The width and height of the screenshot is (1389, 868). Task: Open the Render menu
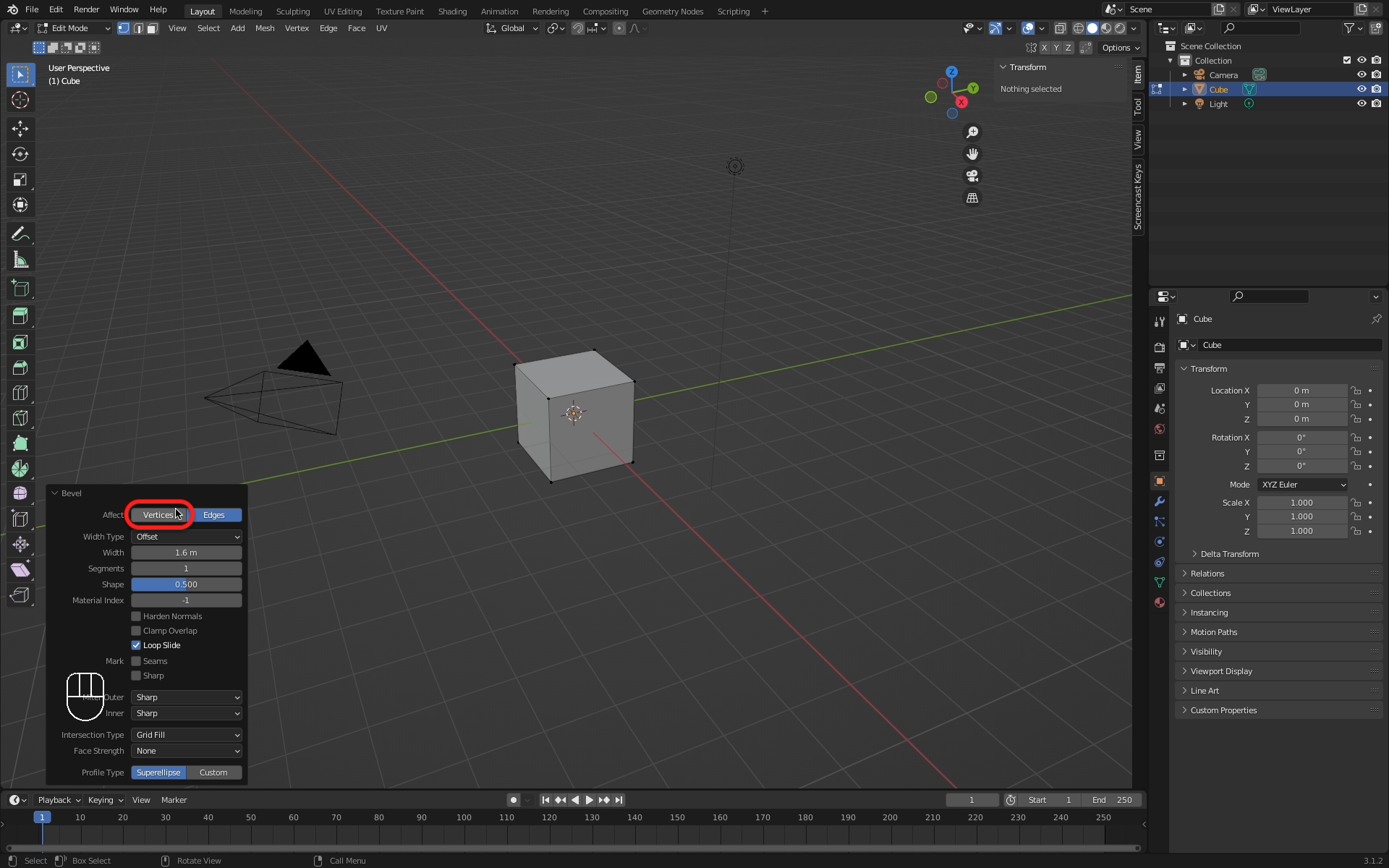pos(87,9)
